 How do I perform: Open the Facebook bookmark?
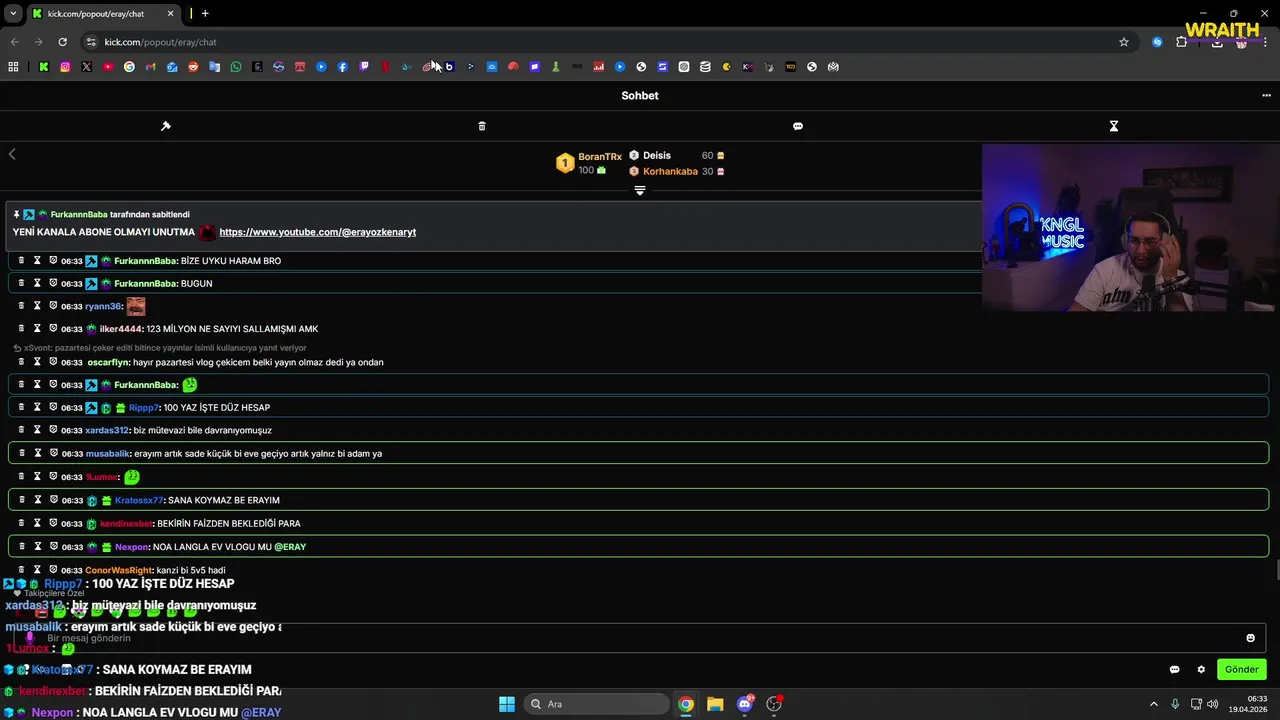(343, 67)
